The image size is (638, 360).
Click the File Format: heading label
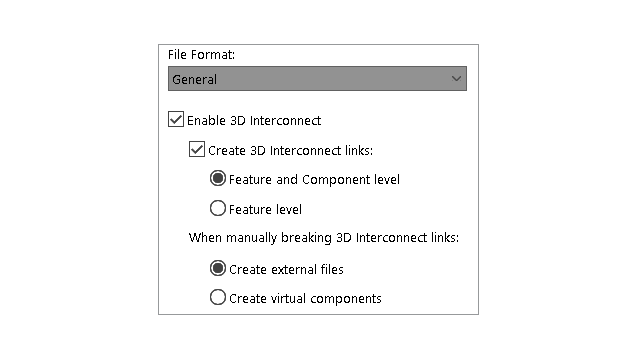coord(201,55)
